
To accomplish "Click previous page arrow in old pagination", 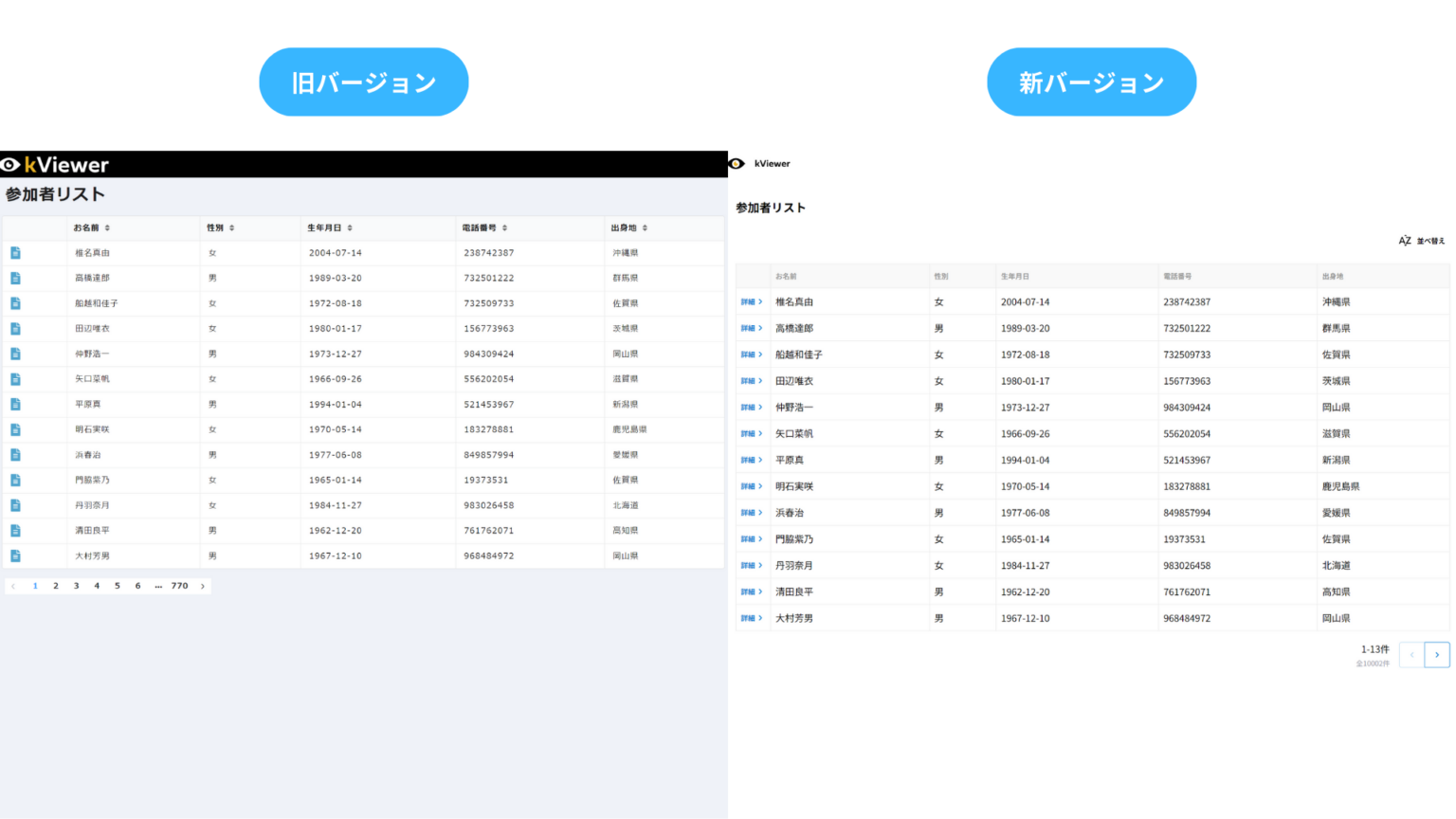I will [x=13, y=586].
